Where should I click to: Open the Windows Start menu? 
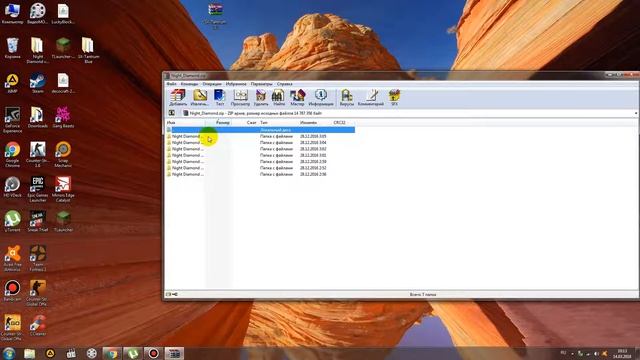(9, 353)
